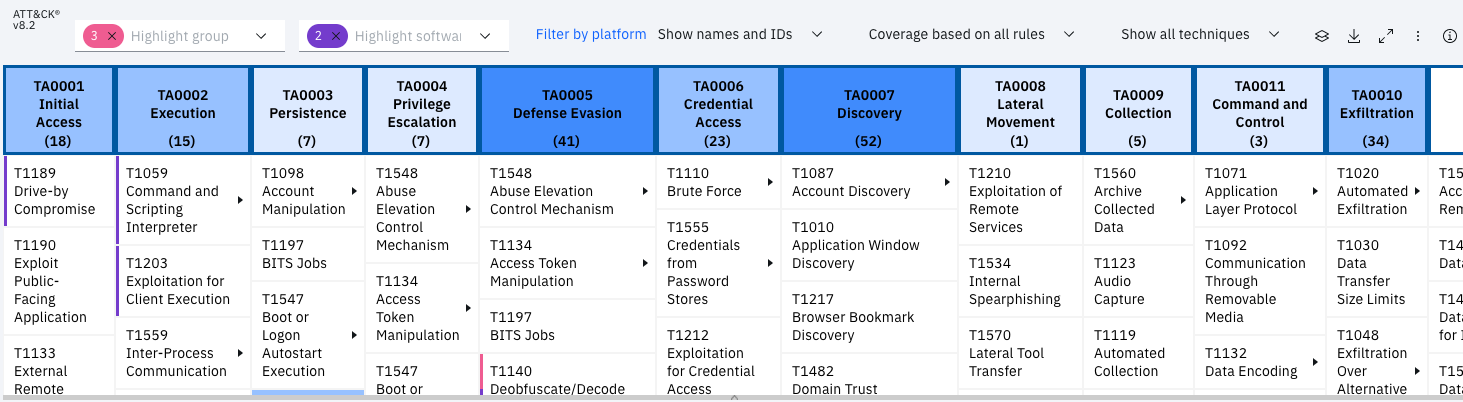The width and height of the screenshot is (1463, 402).
Task: Open the Highlight group dropdown
Action: click(262, 36)
